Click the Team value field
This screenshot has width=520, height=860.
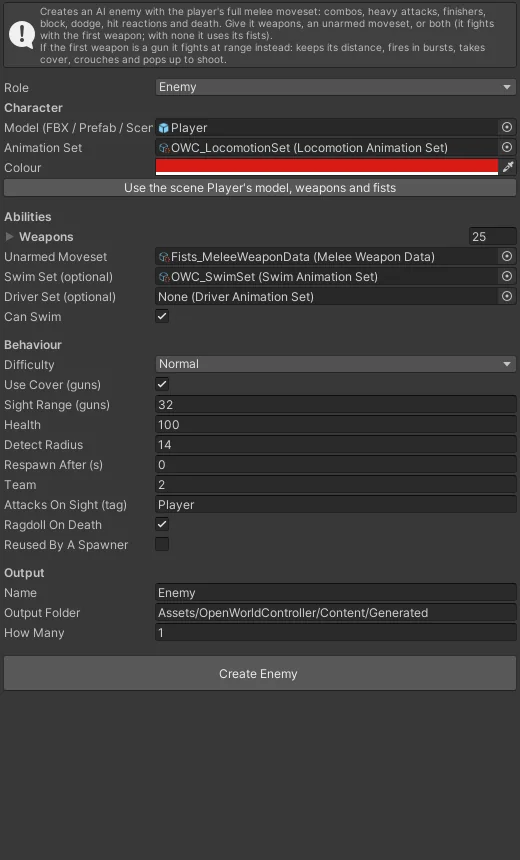pyautogui.click(x=336, y=485)
